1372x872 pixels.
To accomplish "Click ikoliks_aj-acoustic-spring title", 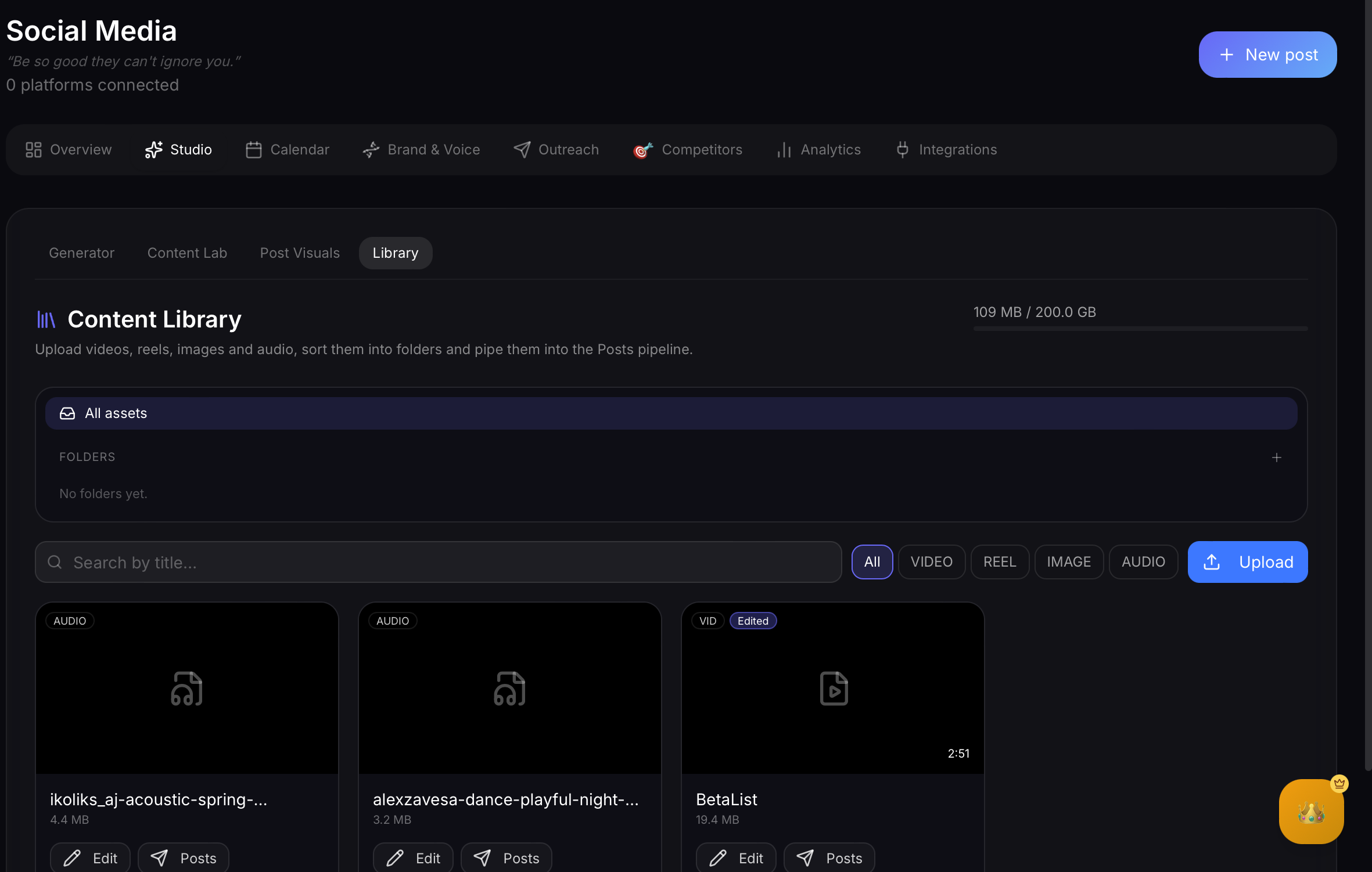I will pos(159,799).
